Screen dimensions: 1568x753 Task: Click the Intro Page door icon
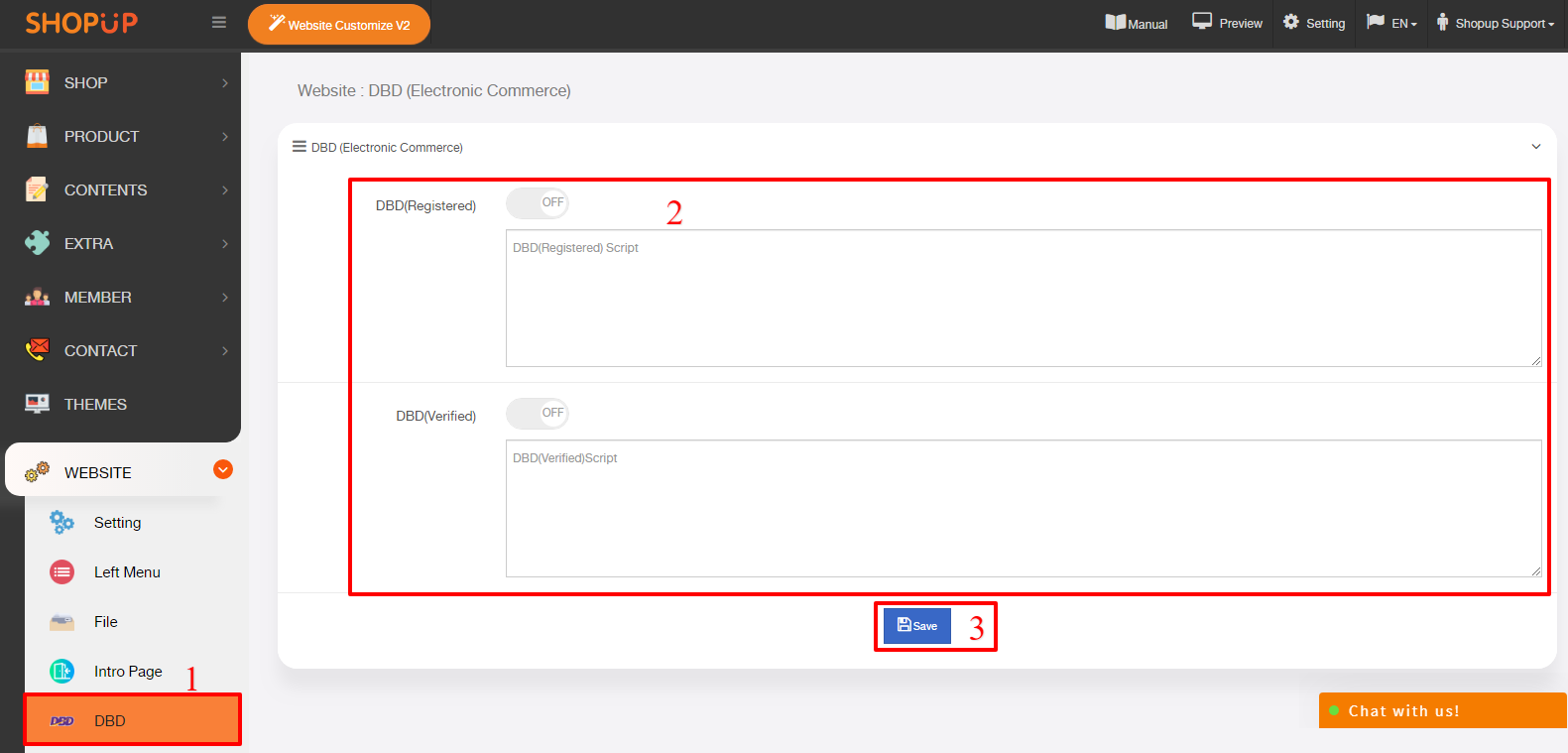click(61, 671)
